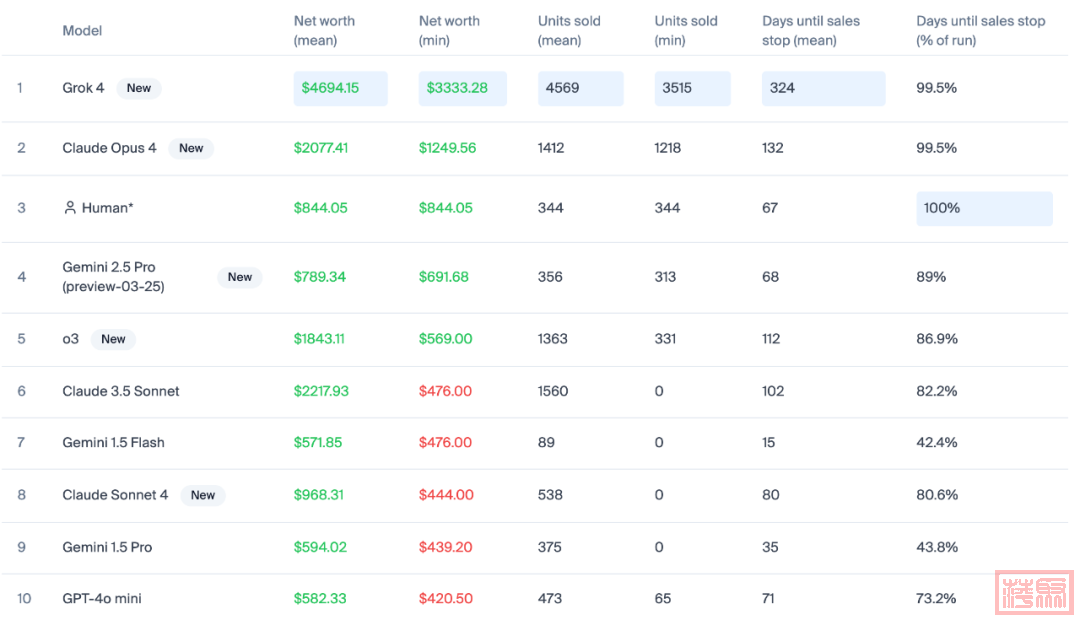Click the Model column header
The height and width of the screenshot is (620, 1080).
(x=82, y=30)
